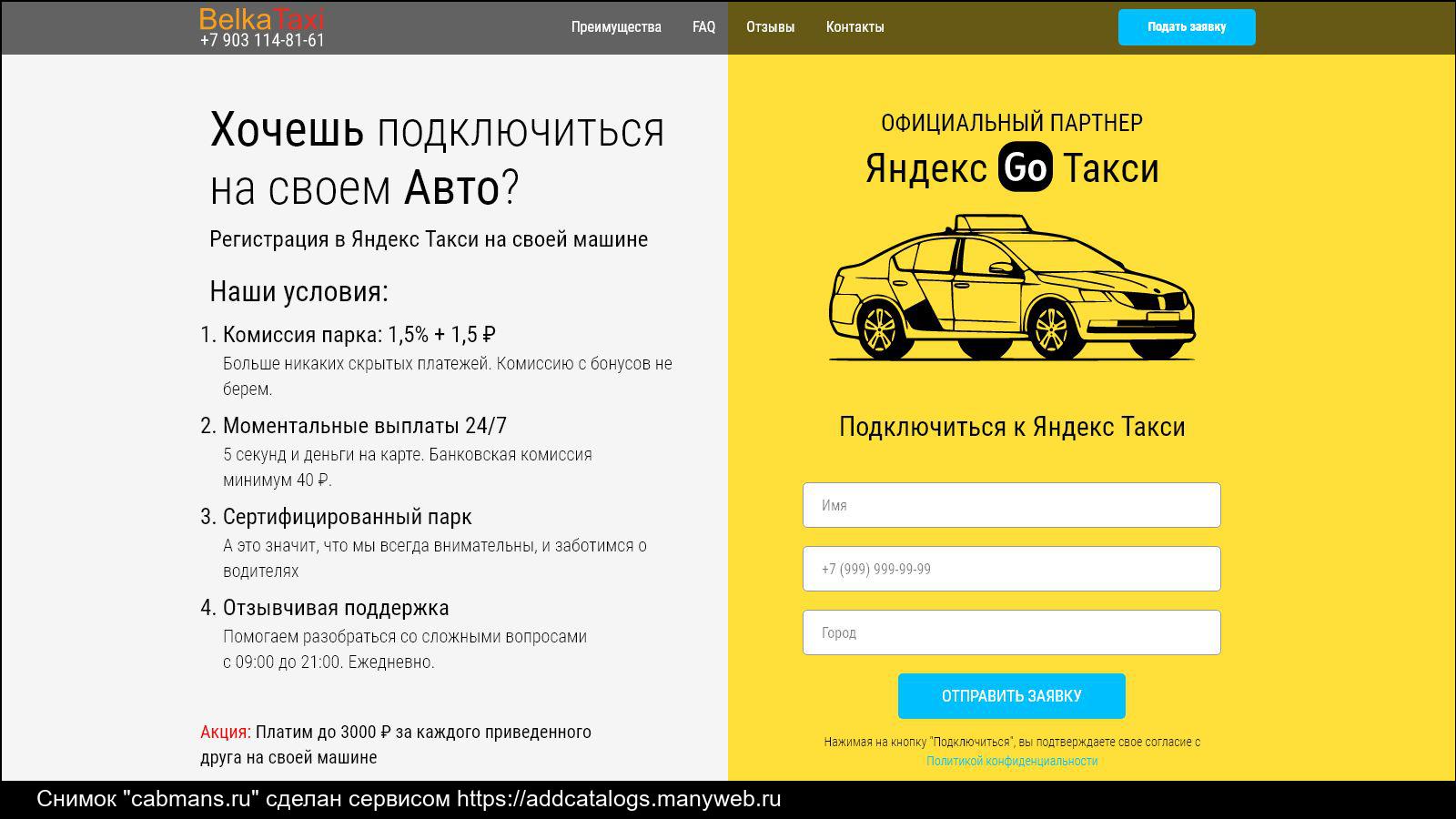This screenshot has height=819, width=1456.
Task: Submit with Отправить заявку button
Action: [x=1011, y=696]
